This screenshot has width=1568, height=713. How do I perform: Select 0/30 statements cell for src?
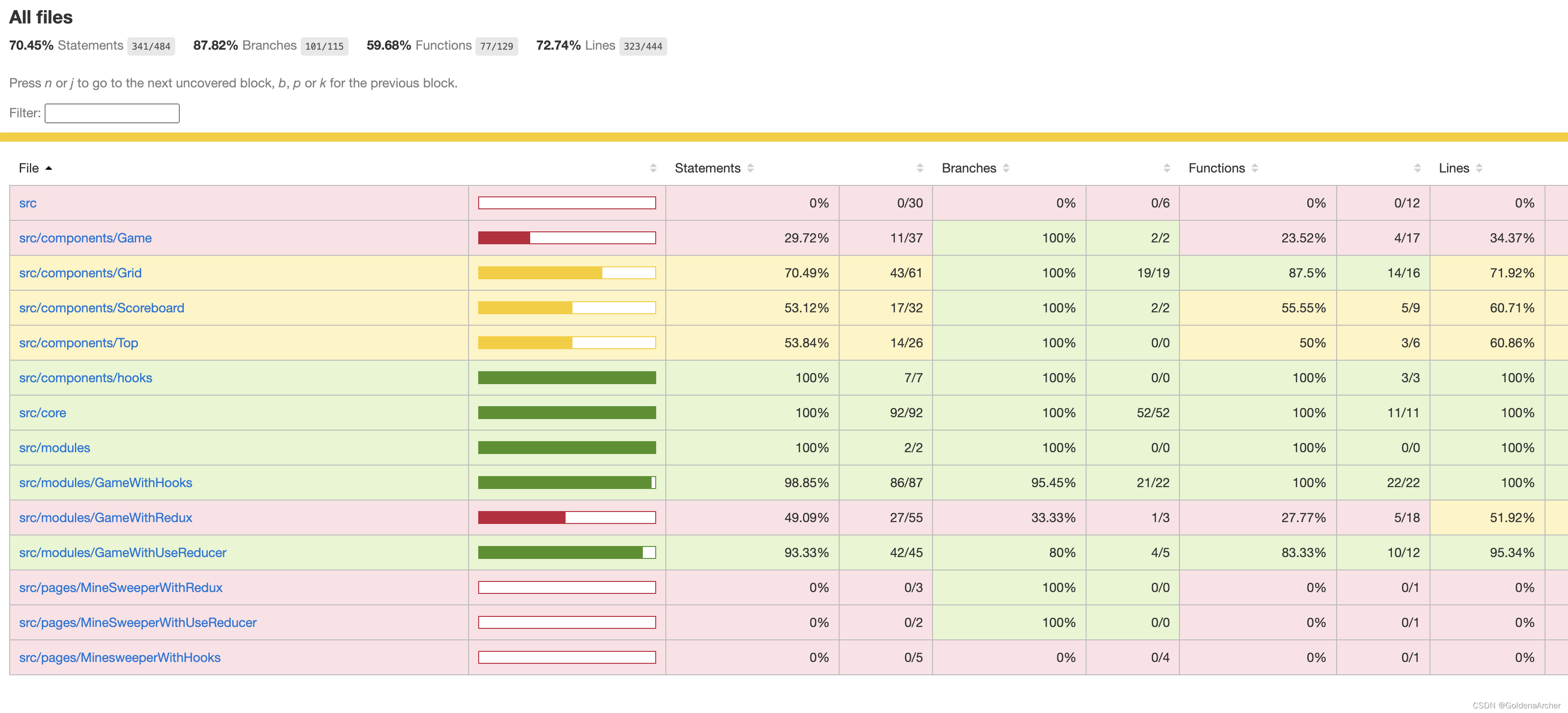[x=886, y=203]
